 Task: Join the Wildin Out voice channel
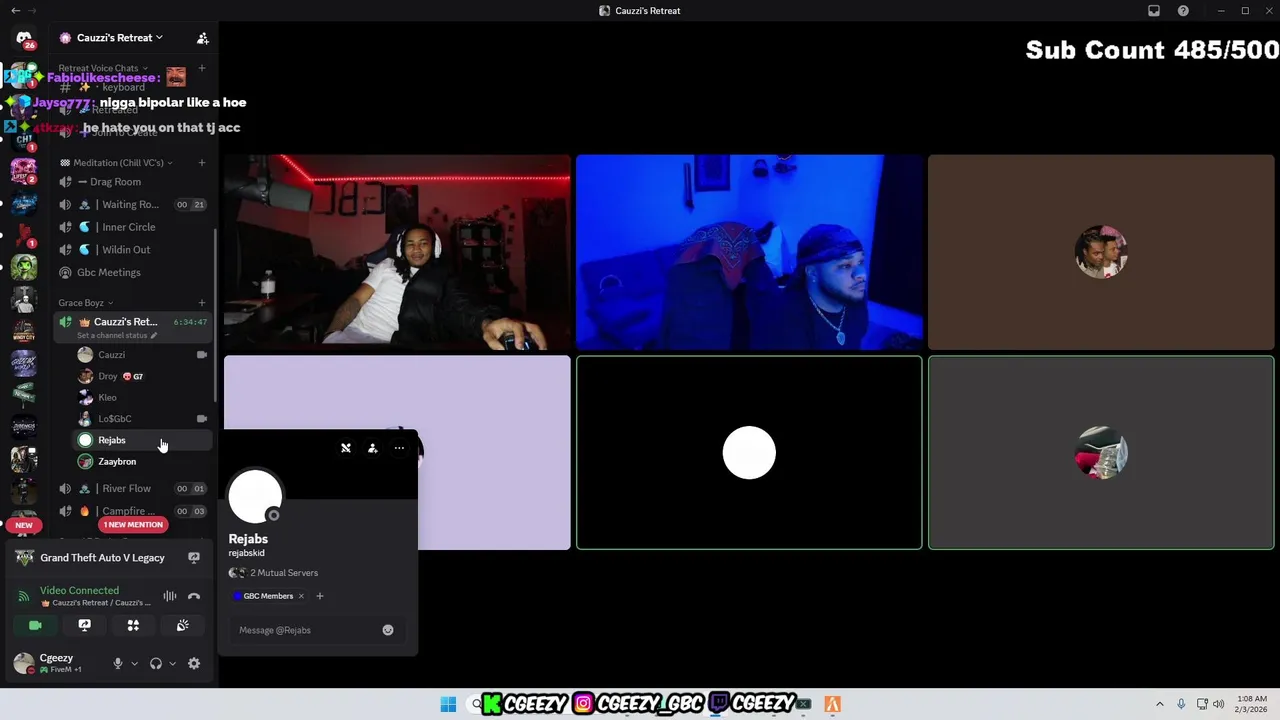(x=132, y=250)
